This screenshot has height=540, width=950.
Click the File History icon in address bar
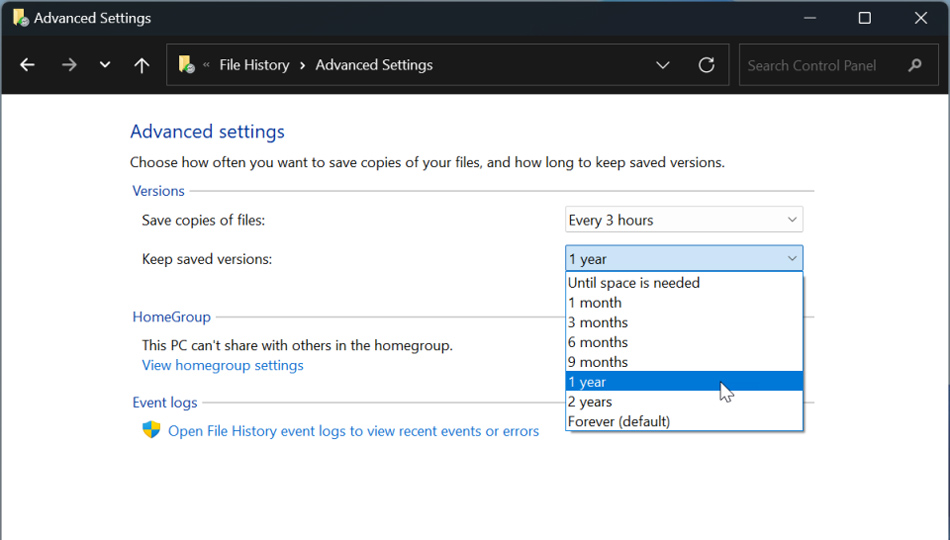[186, 65]
